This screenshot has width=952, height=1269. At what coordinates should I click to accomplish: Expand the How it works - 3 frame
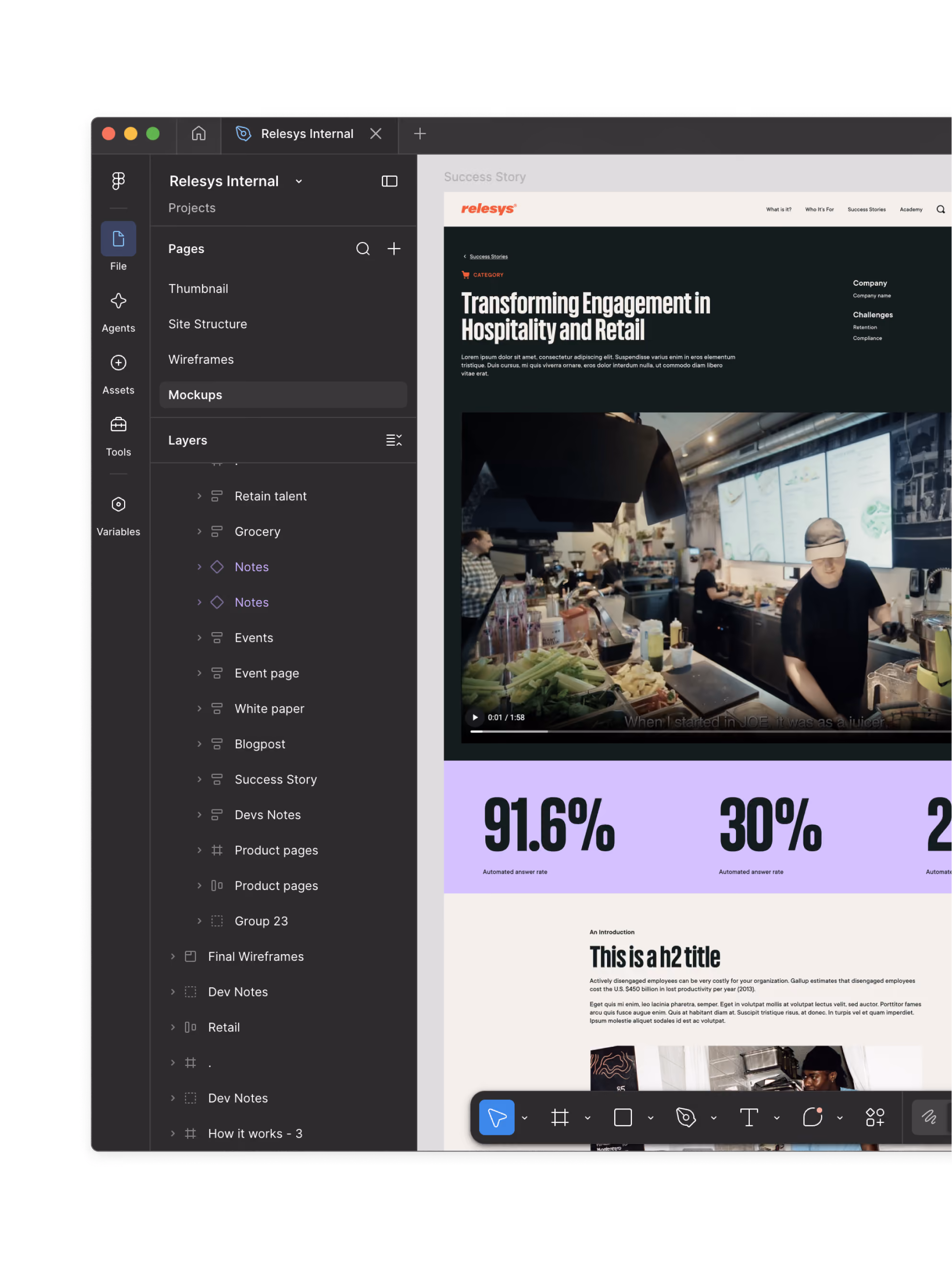172,1133
